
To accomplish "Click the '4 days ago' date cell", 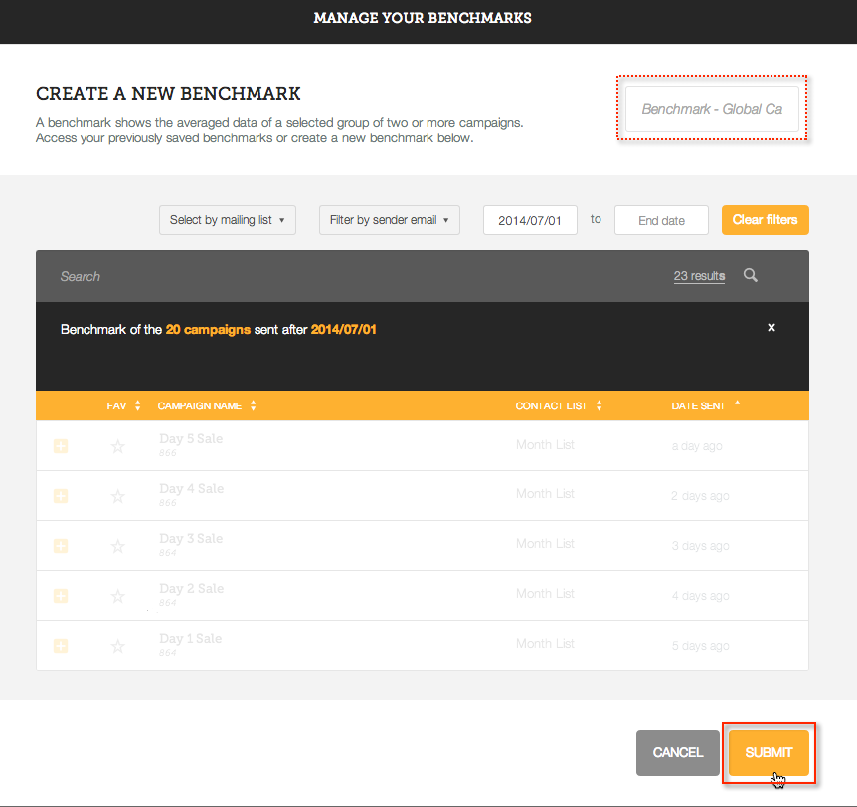I will tap(700, 596).
